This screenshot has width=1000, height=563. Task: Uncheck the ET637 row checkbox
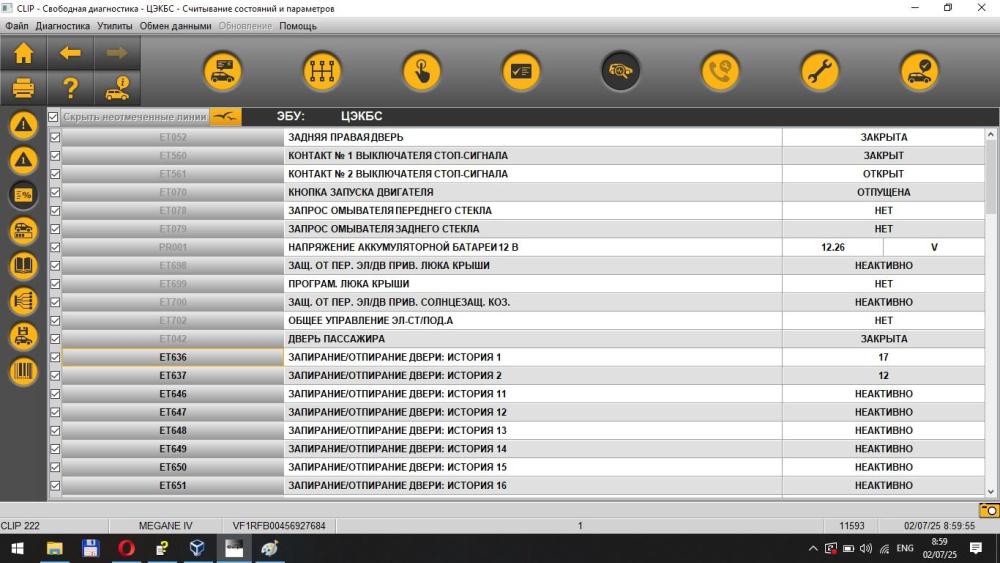click(55, 376)
